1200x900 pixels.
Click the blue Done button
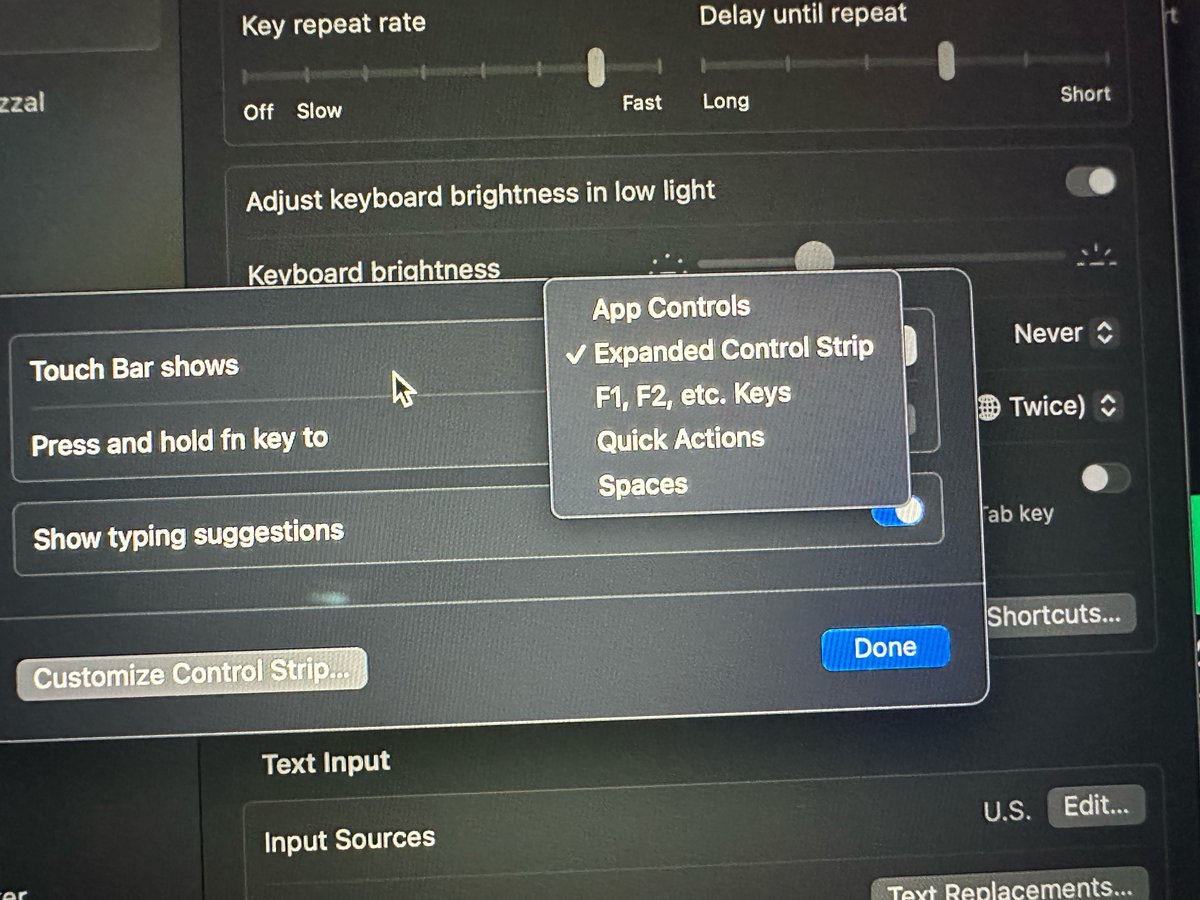click(x=885, y=648)
